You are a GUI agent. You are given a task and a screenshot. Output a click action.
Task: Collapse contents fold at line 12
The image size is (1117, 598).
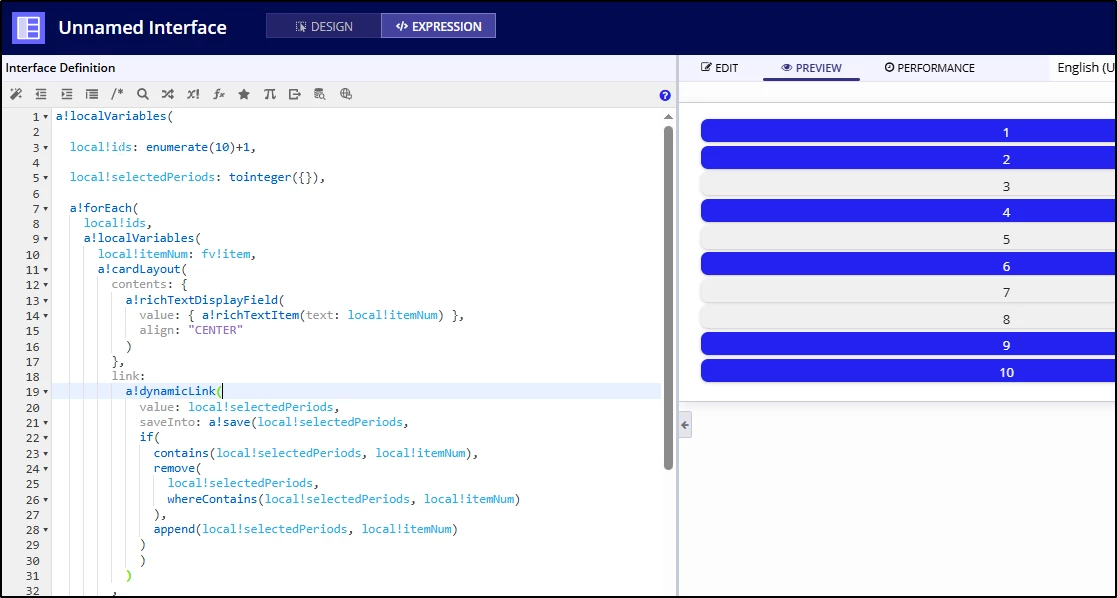[46, 285]
